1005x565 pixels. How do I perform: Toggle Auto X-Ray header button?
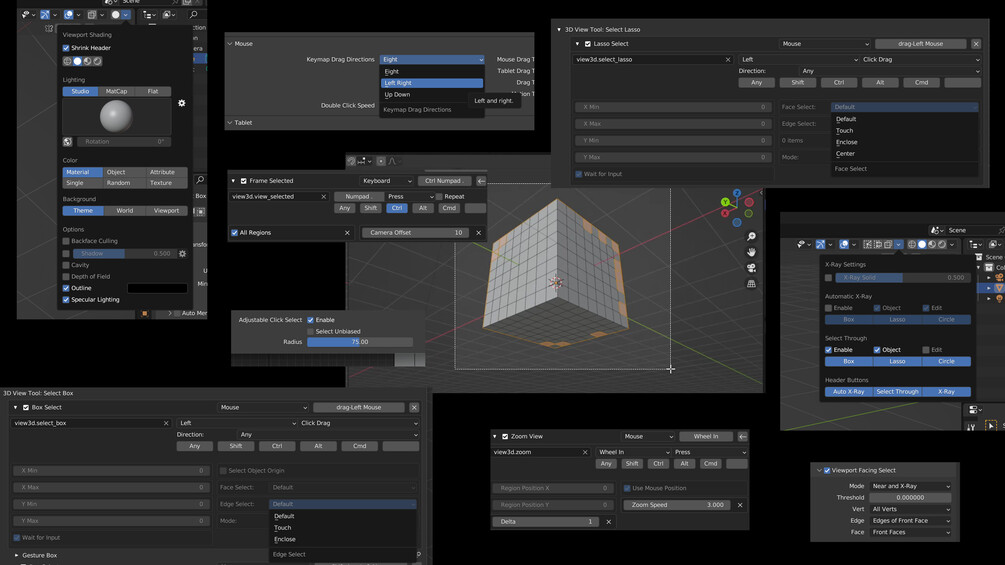[849, 392]
